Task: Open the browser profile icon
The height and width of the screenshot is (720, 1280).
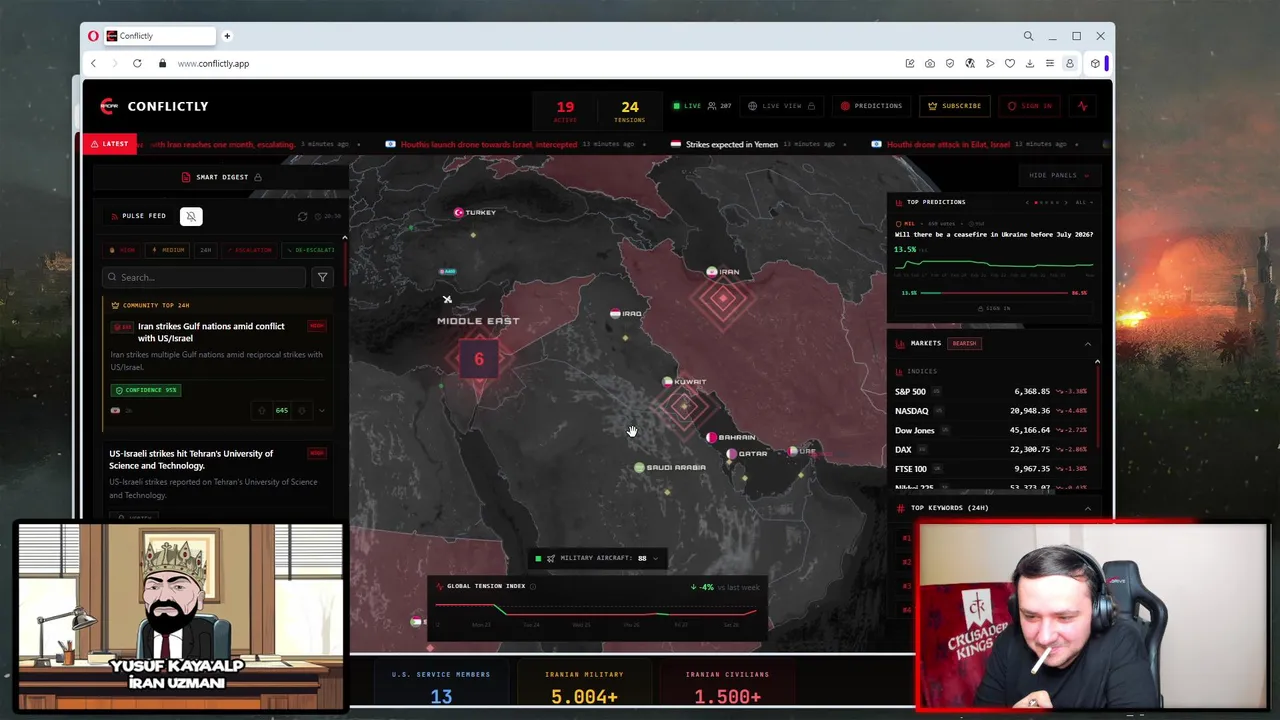Action: pos(1069,64)
